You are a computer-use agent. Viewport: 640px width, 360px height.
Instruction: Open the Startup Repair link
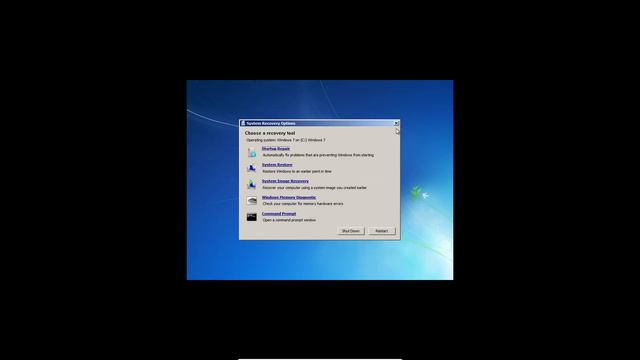coord(276,149)
